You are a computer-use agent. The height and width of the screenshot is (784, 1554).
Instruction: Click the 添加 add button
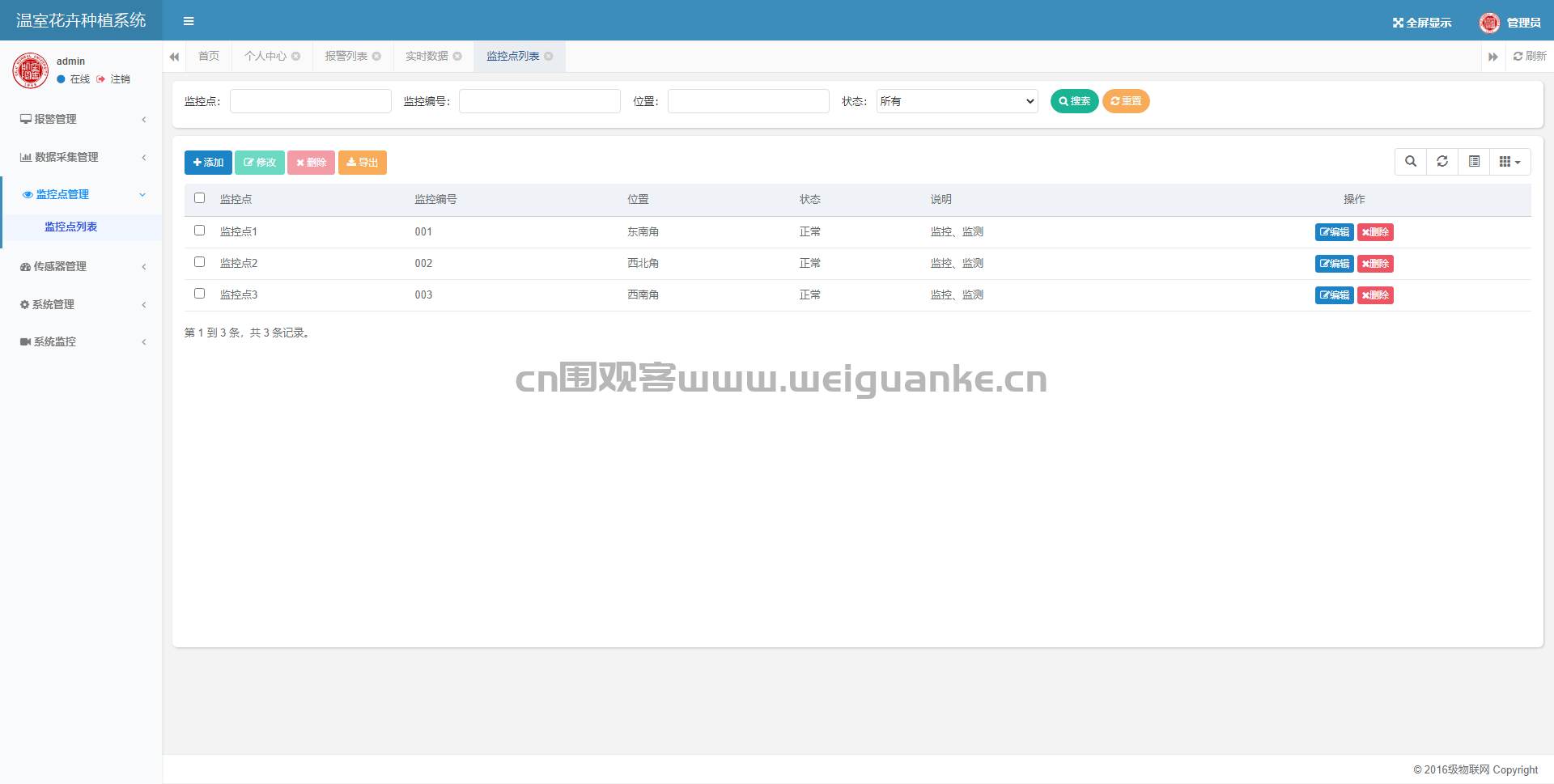click(208, 163)
